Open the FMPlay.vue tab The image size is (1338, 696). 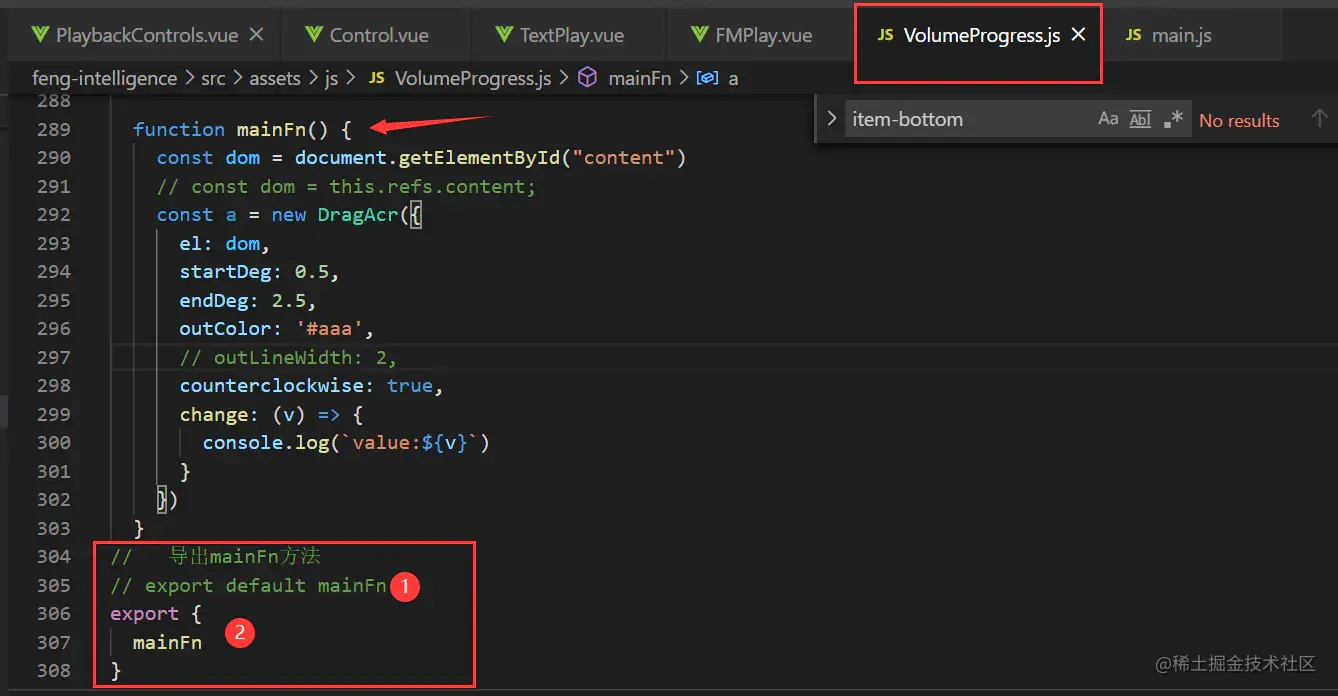[x=764, y=36]
